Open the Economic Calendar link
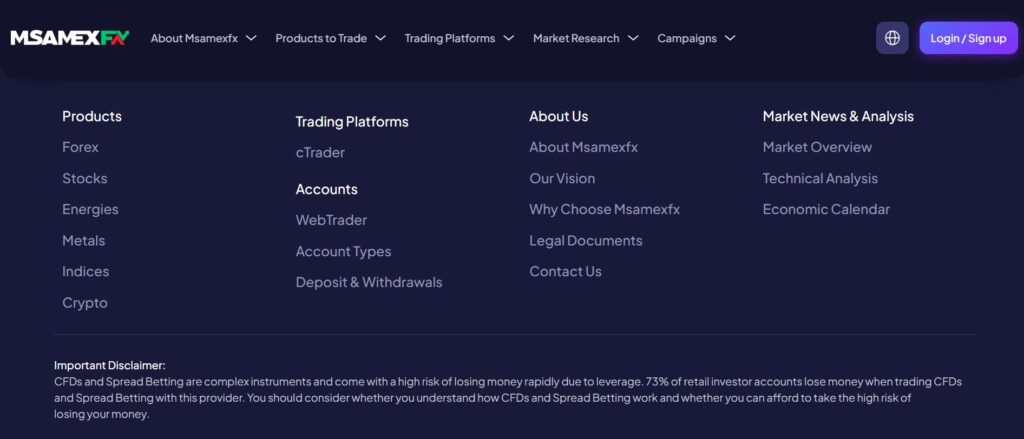The width and height of the screenshot is (1024, 439). (825, 209)
